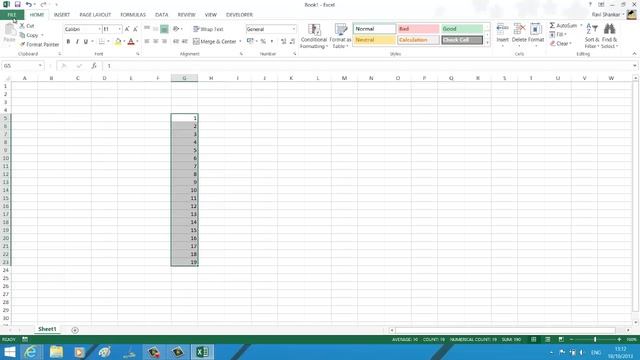Switch to the INSERT tab
The image size is (640, 360).
pos(62,15)
